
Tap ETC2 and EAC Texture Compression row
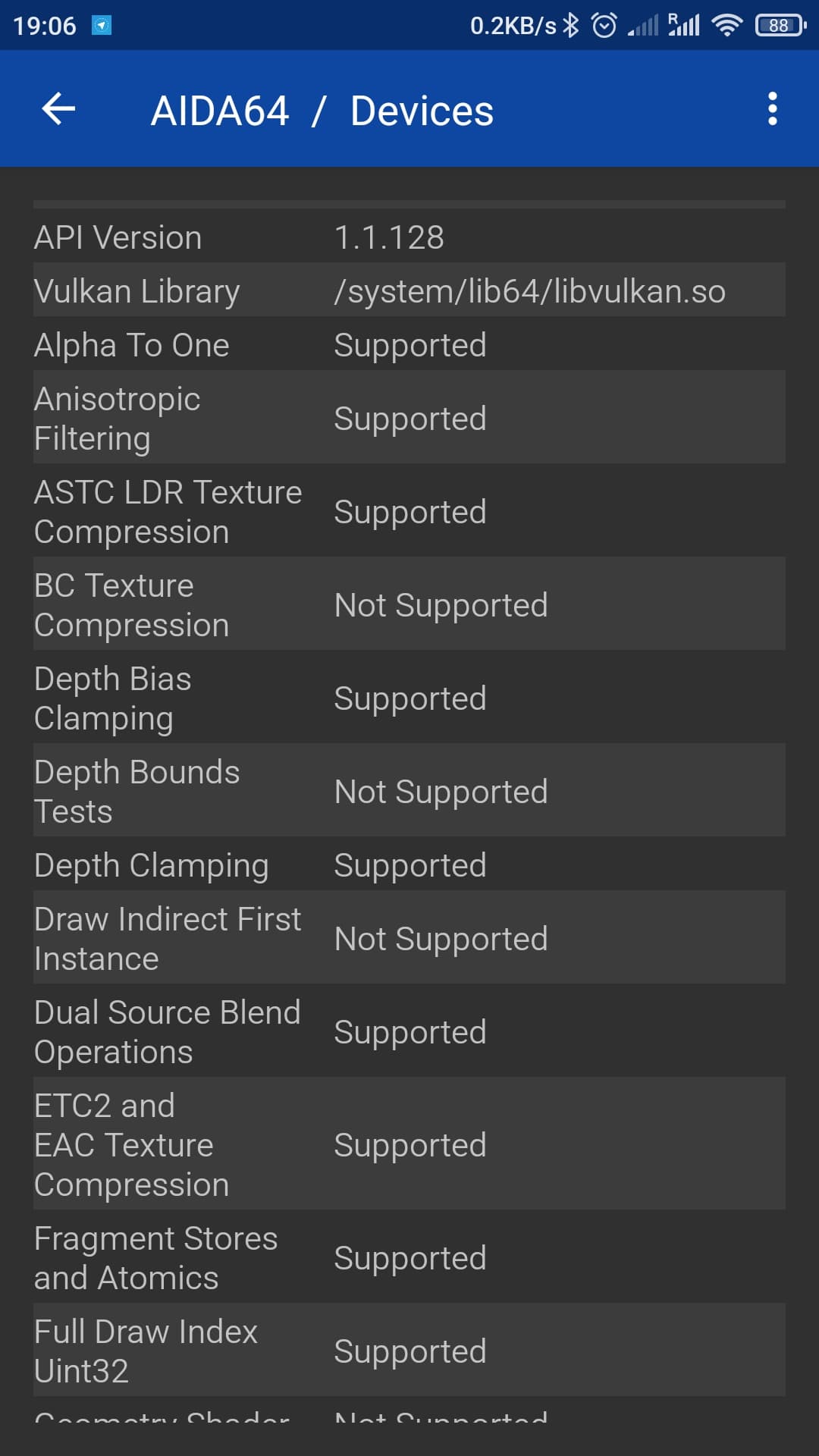click(x=409, y=1145)
